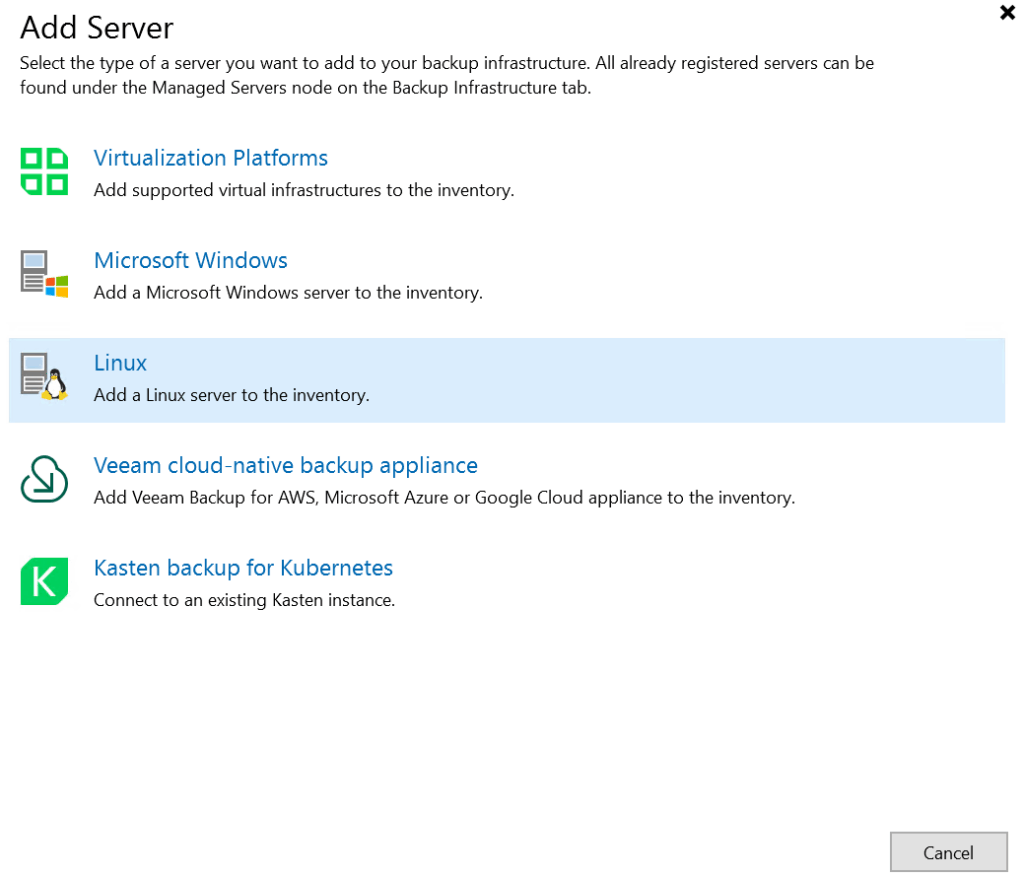
Task: Click the Microsoft Windows server icon
Action: click(44, 274)
